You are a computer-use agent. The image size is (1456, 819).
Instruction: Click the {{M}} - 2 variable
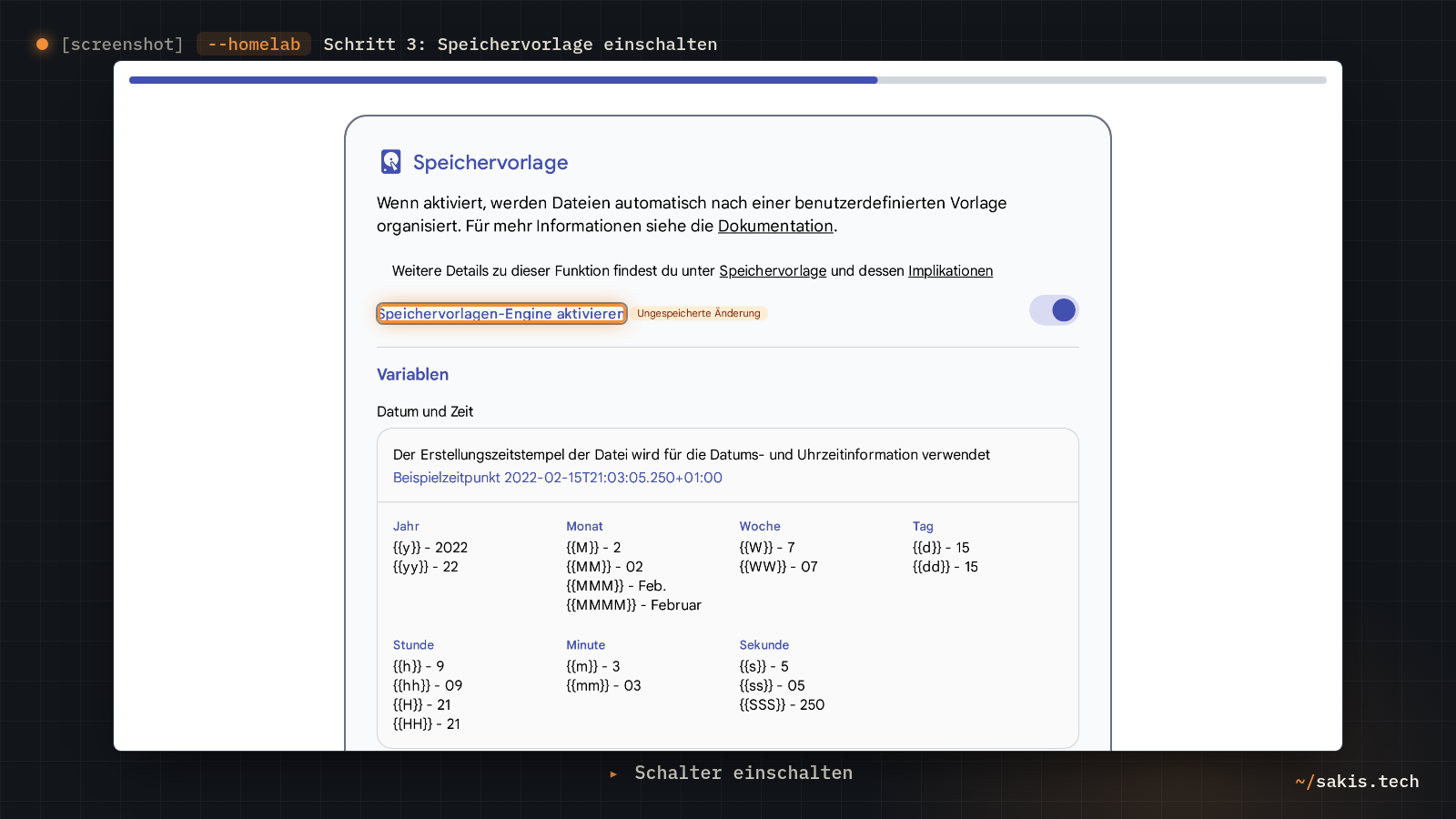click(593, 548)
